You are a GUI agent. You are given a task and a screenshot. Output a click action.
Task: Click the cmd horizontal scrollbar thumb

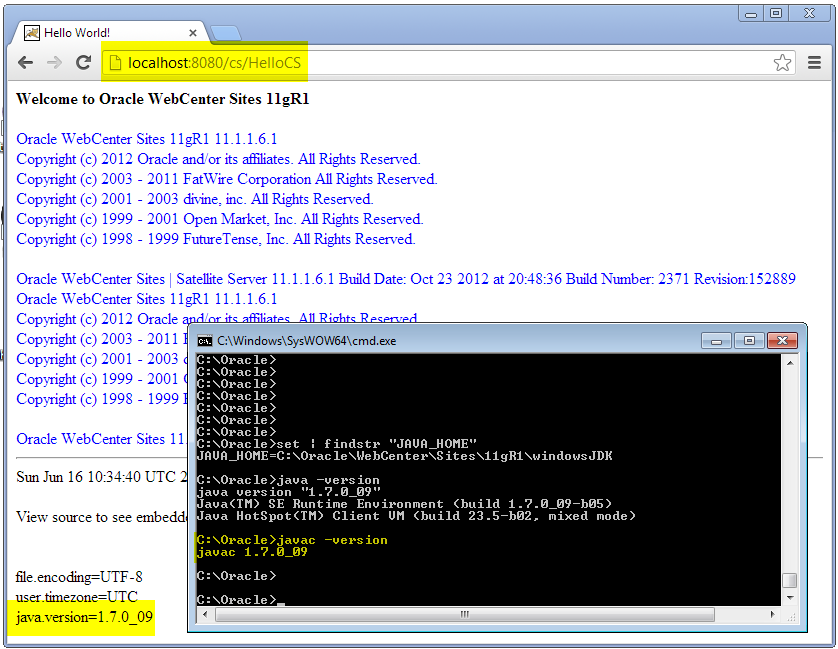(x=464, y=615)
